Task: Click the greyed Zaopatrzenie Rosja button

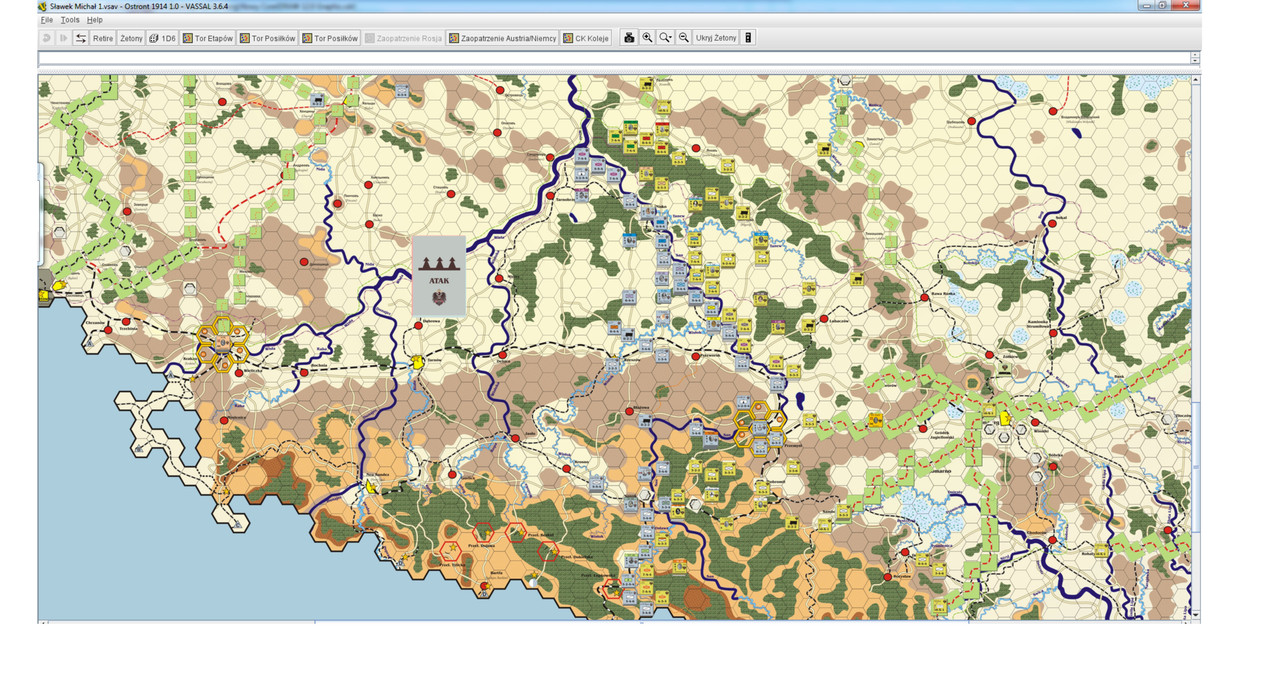Action: click(x=404, y=38)
